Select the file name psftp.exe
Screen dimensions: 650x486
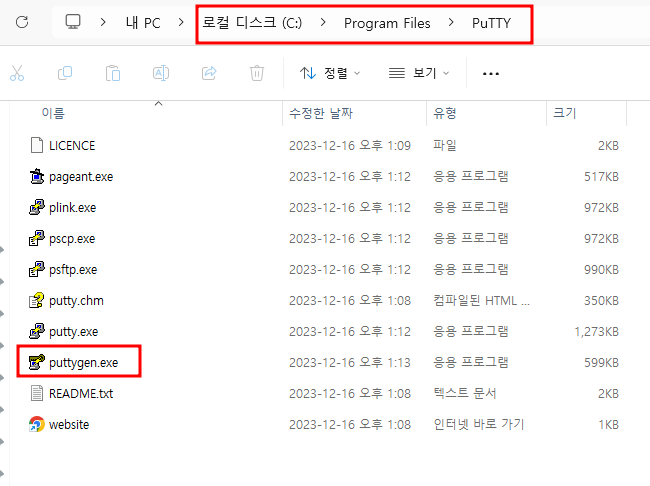(x=73, y=270)
